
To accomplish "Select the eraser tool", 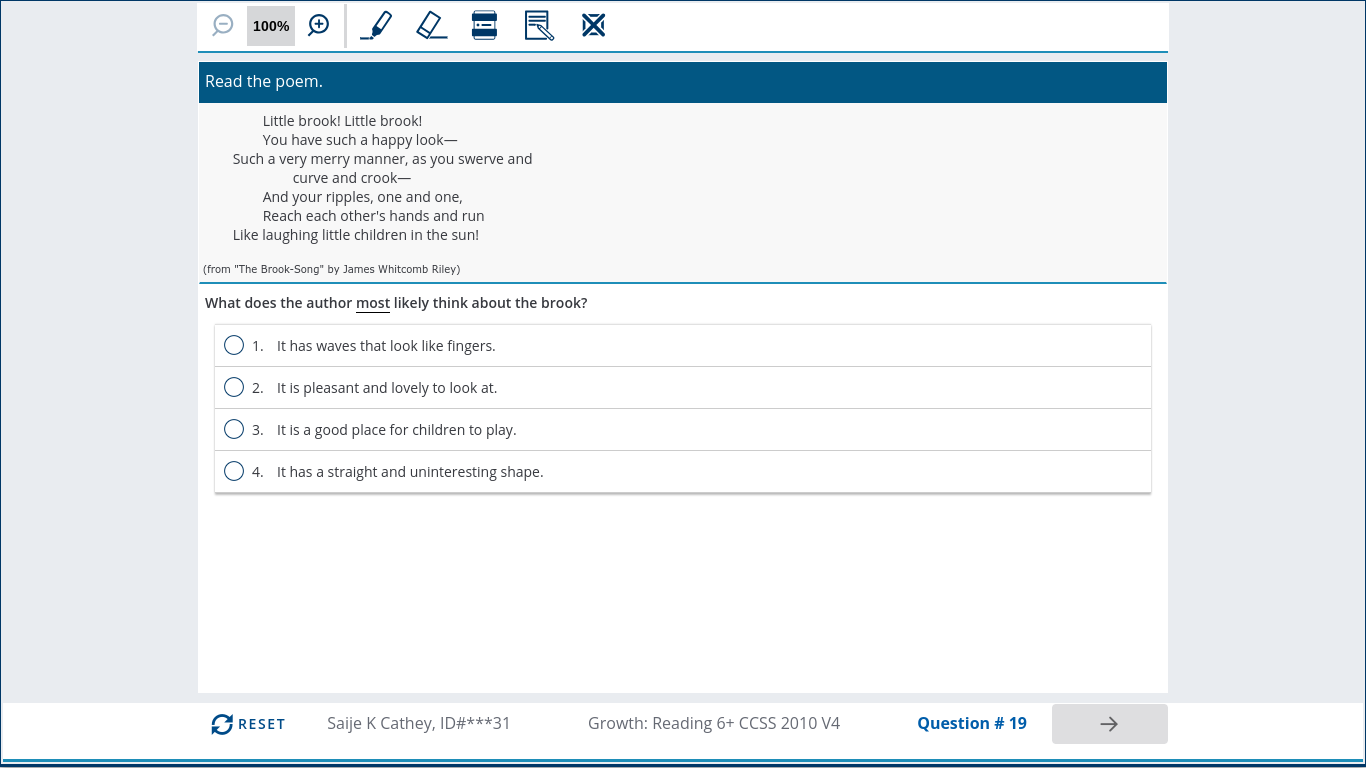I will [x=431, y=25].
